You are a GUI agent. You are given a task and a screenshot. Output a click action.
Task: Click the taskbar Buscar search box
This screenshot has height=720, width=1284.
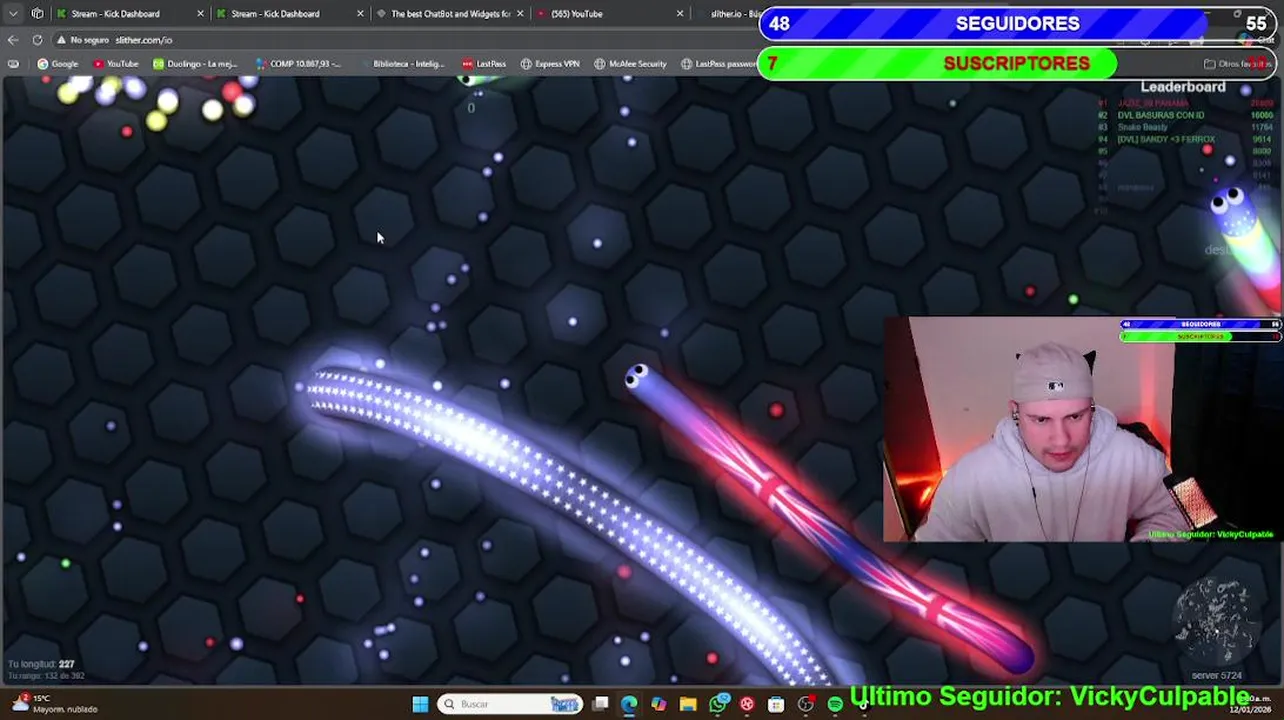[510, 704]
